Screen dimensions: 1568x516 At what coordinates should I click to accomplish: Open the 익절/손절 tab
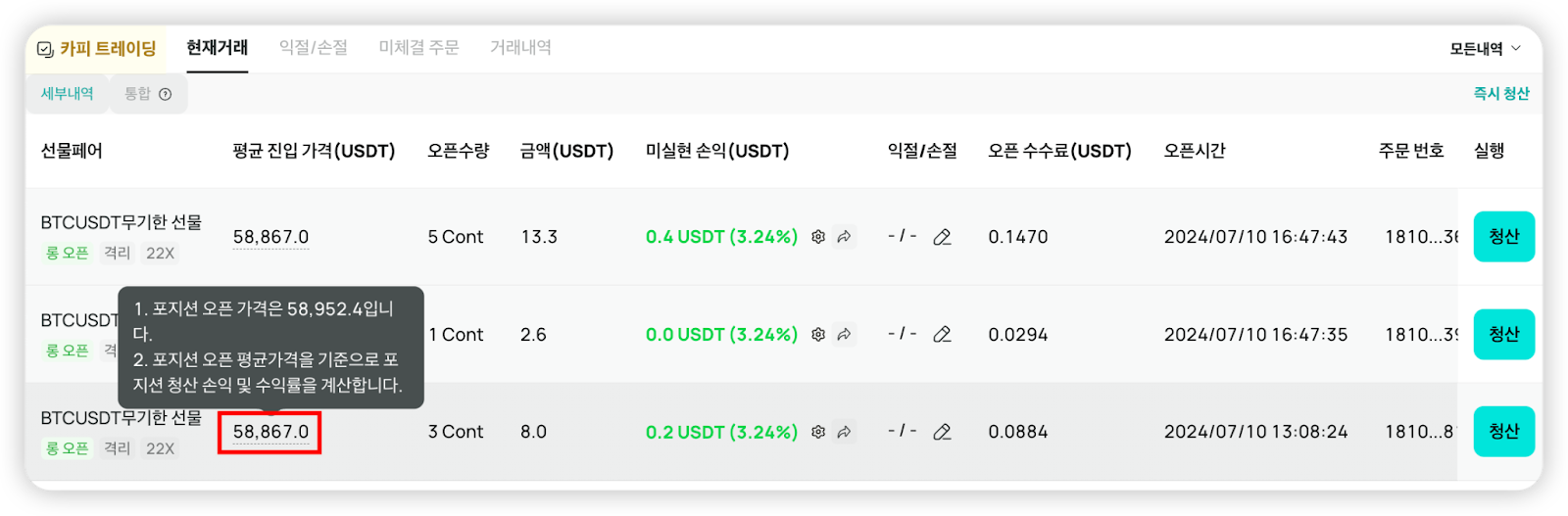tap(313, 47)
